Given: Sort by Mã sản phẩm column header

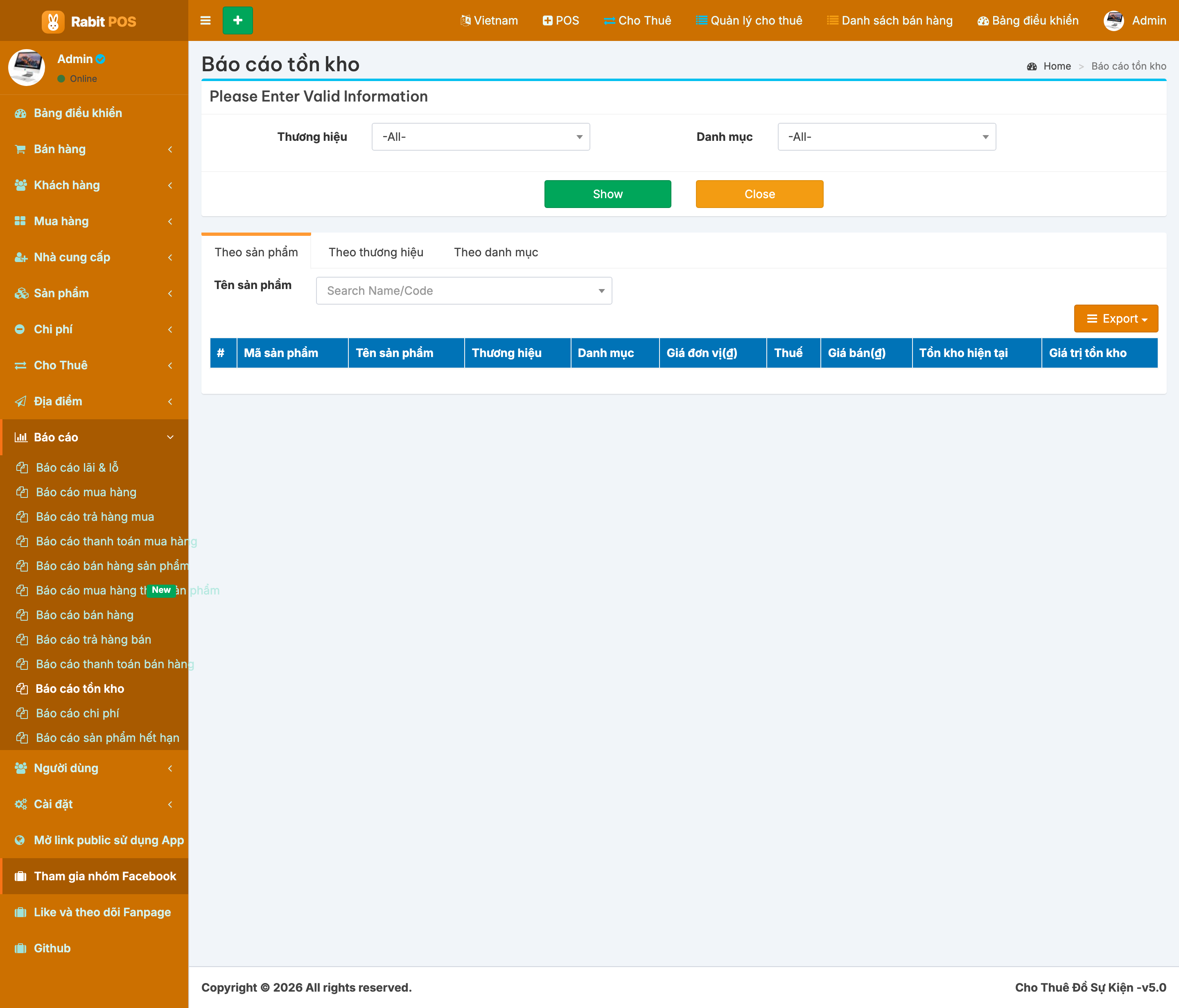Looking at the screenshot, I should click(292, 353).
